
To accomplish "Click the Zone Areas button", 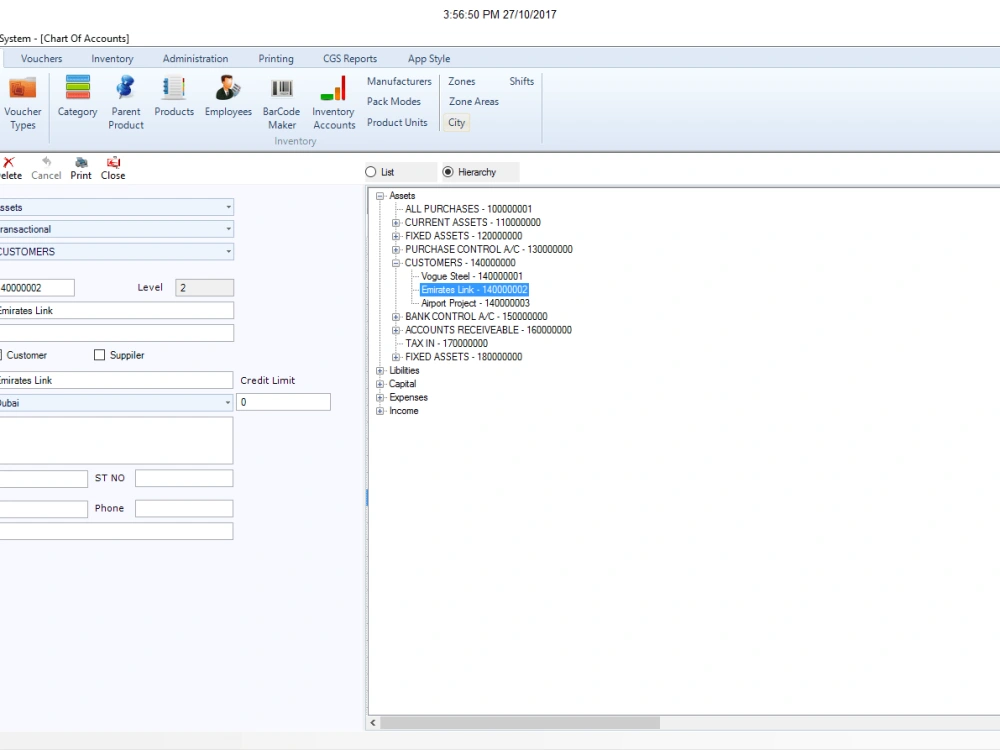I will click(473, 101).
